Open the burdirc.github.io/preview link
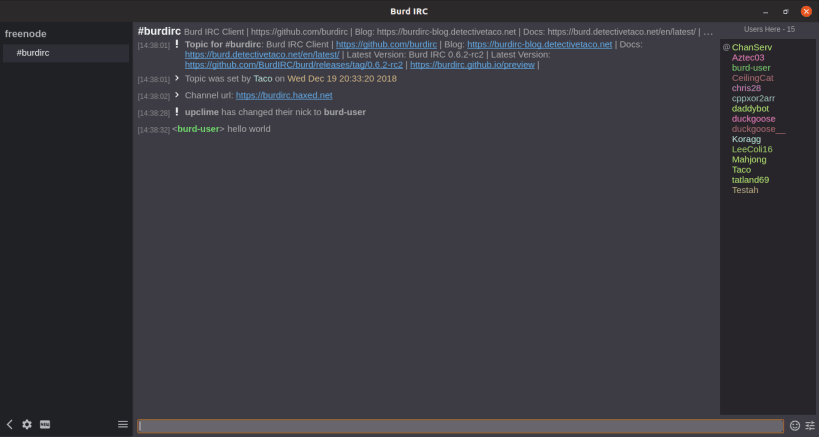The height and width of the screenshot is (437, 819). [472, 65]
